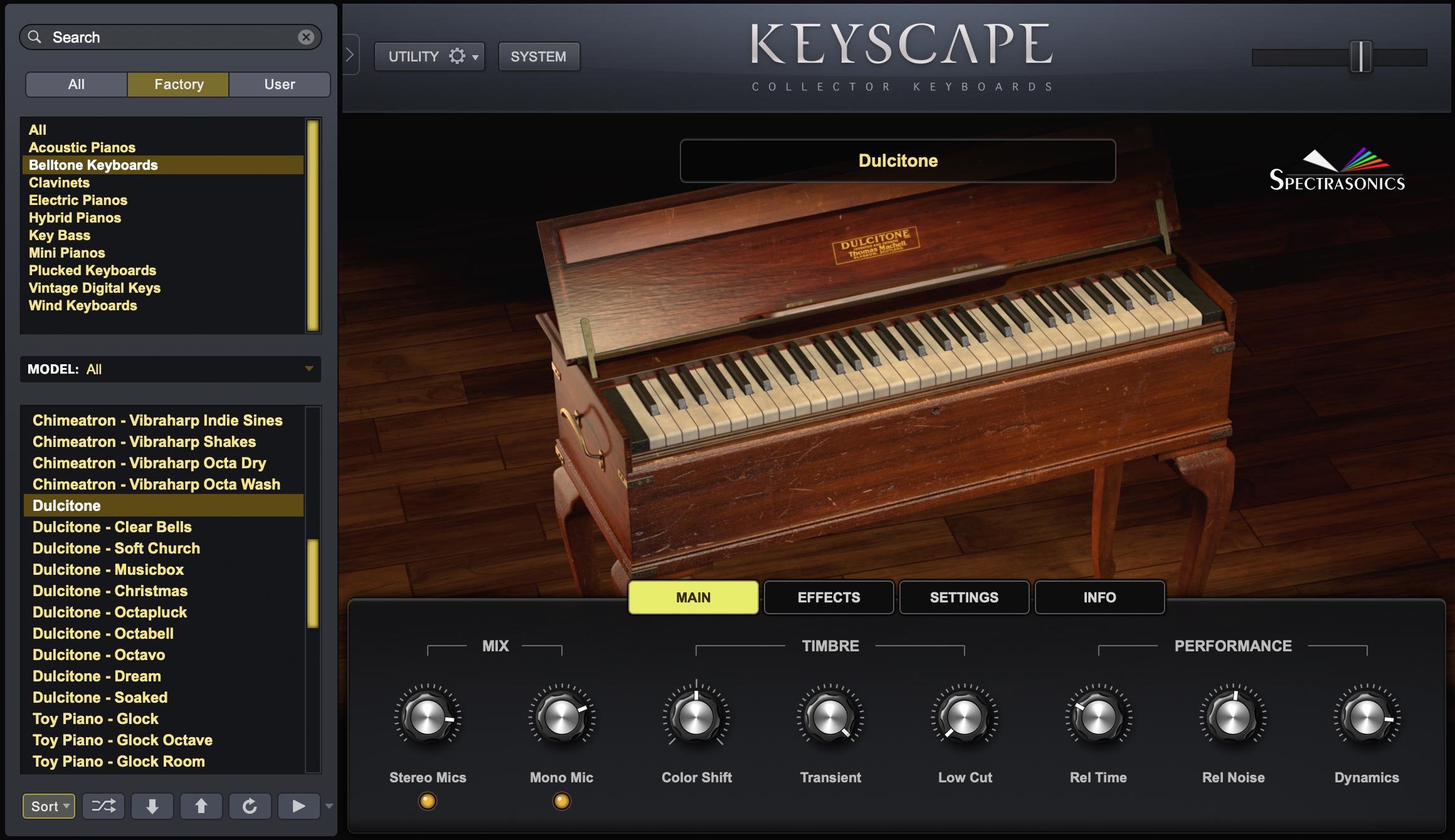Click into the Search input field
Viewport: 1455px width, 840px height.
point(171,37)
